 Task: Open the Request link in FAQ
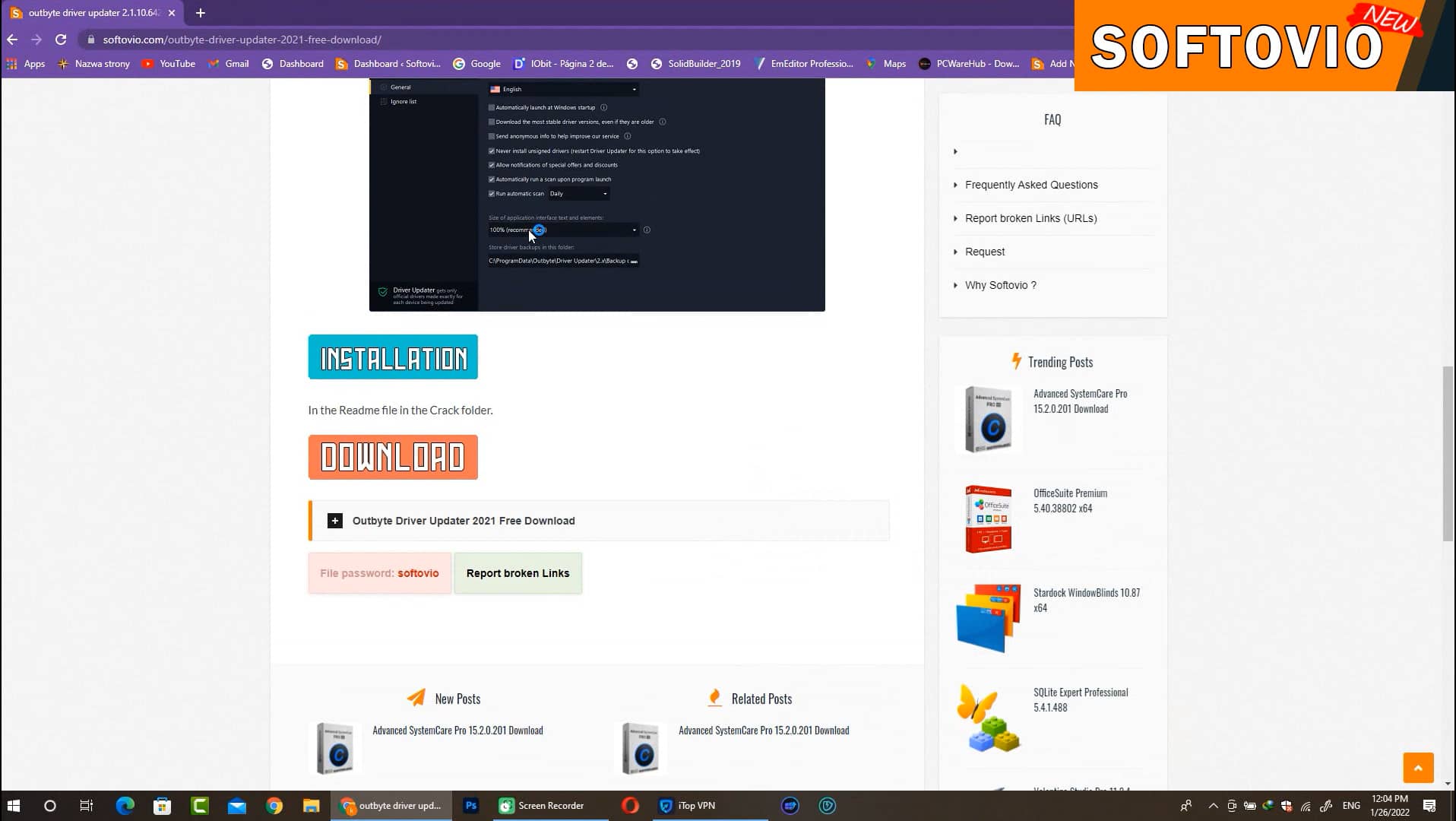point(985,252)
